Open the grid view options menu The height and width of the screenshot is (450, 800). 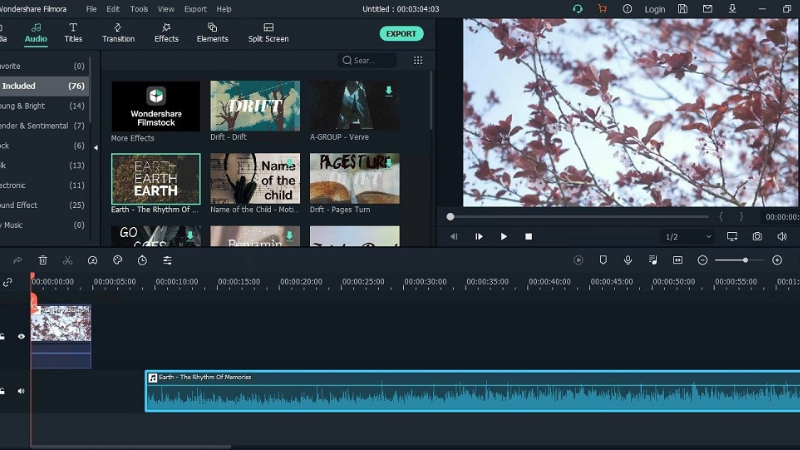(x=418, y=60)
